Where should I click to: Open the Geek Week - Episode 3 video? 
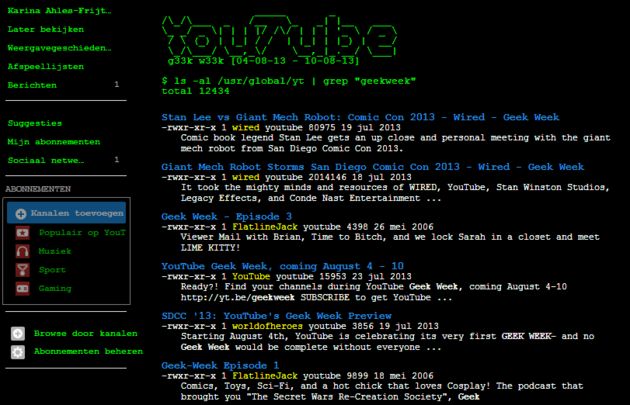(227, 217)
